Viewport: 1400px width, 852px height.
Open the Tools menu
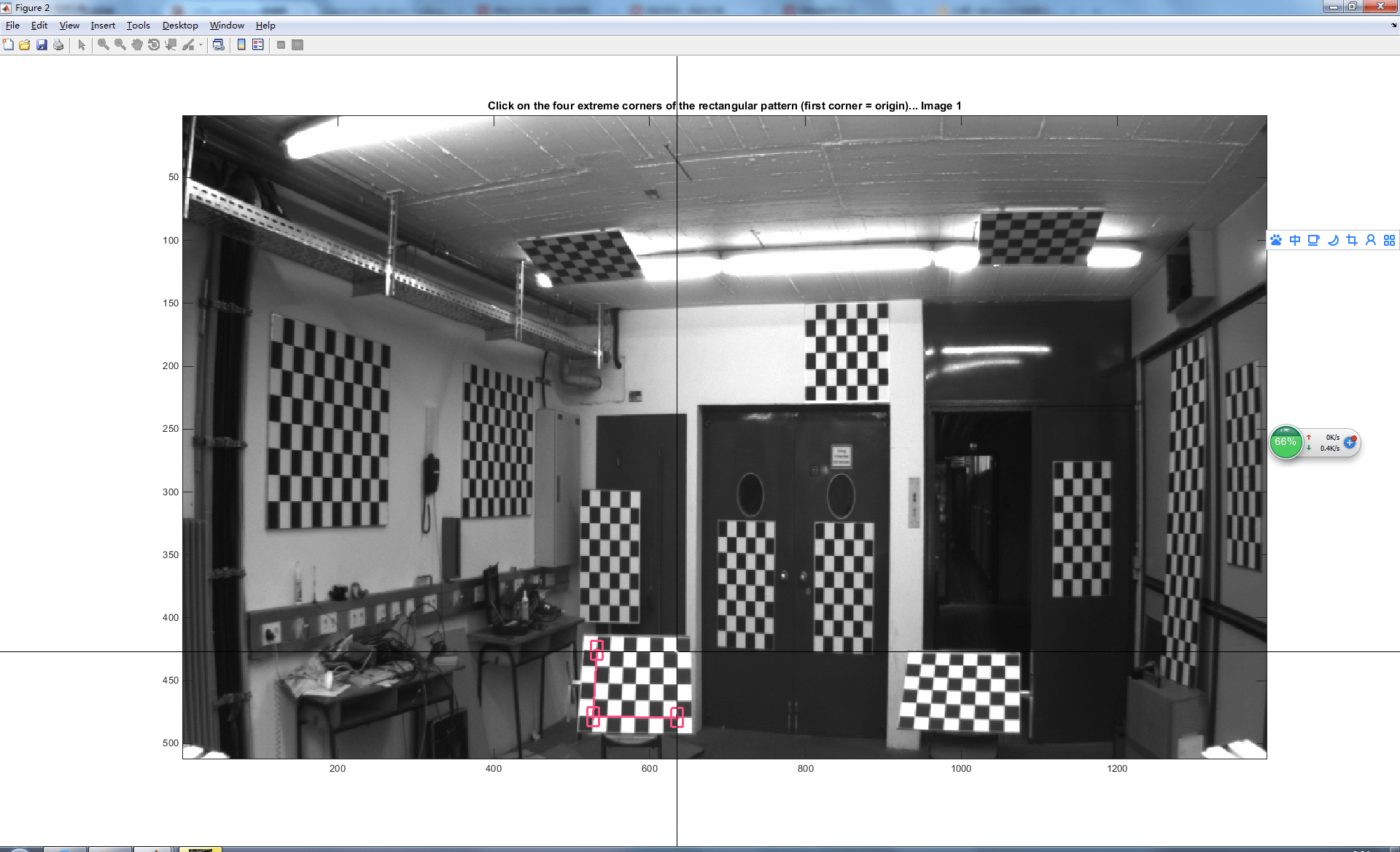tap(138, 25)
